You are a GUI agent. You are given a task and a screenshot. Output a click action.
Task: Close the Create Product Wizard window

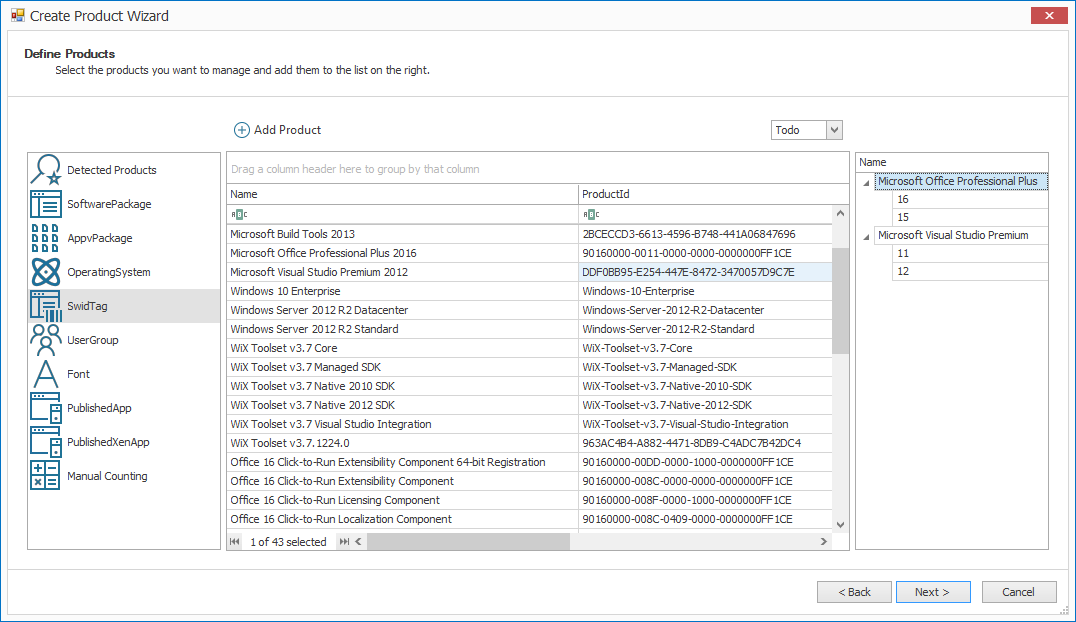tap(1049, 15)
